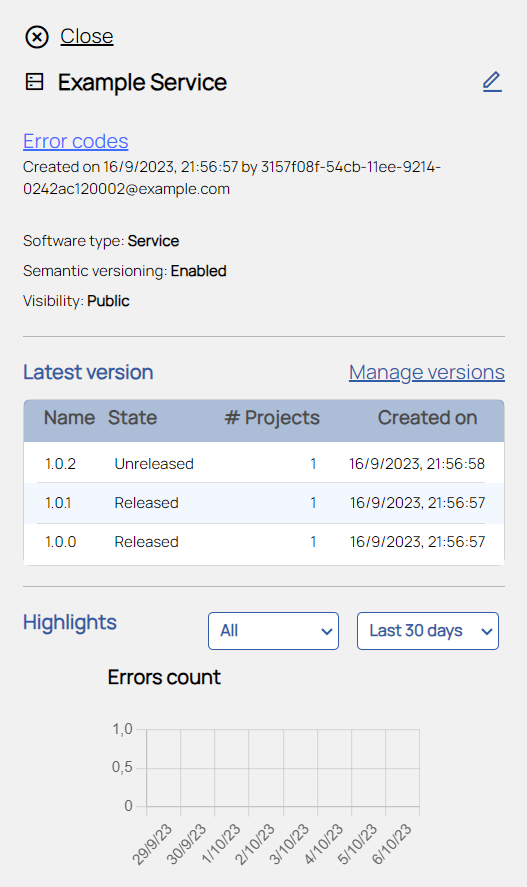Click the 0,5 y-axis label
The image size is (527, 887).
[122, 768]
